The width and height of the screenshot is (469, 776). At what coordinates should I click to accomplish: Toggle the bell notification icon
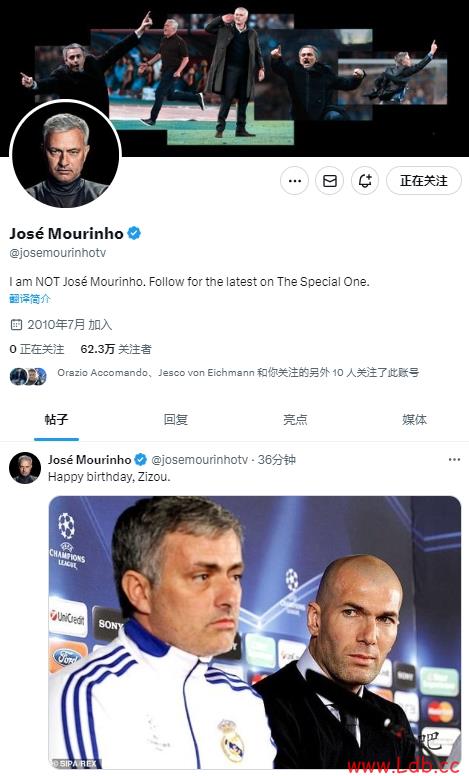tap(365, 181)
